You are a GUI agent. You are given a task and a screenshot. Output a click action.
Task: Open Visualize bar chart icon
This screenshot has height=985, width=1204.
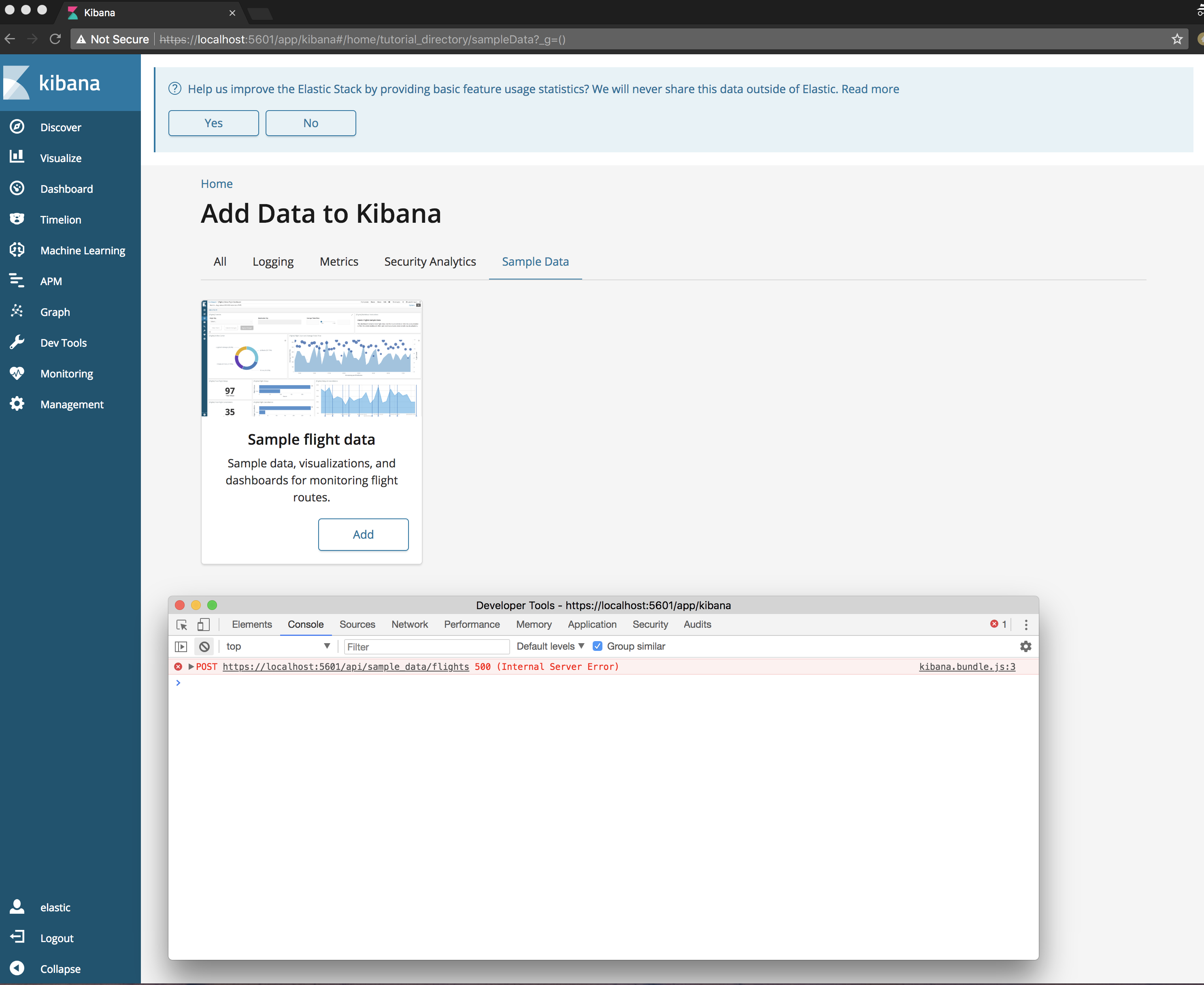(17, 157)
